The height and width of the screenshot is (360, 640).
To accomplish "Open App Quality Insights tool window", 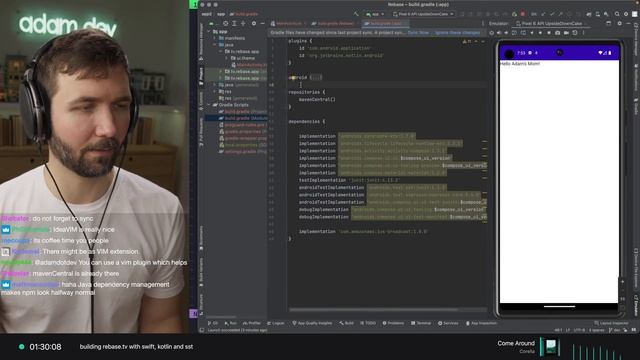I will click(x=312, y=323).
